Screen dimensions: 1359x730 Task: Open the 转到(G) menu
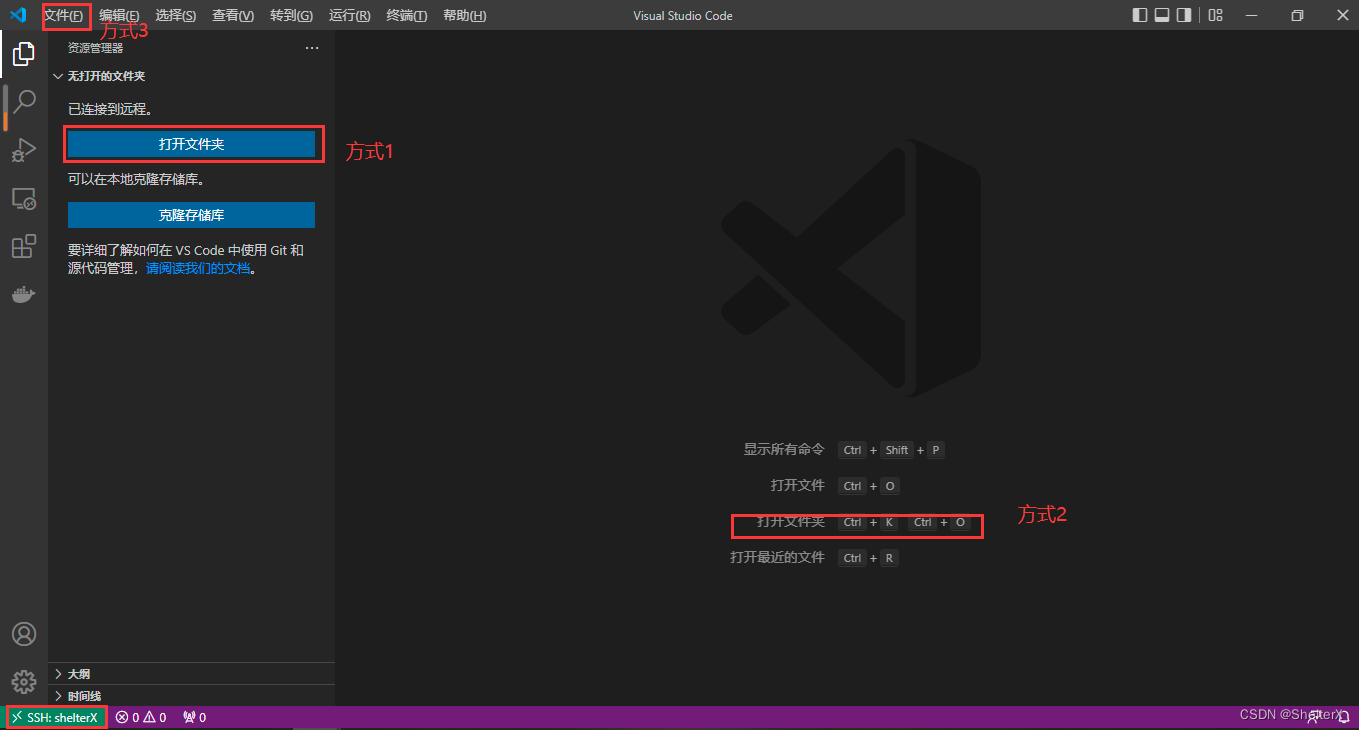click(x=291, y=16)
